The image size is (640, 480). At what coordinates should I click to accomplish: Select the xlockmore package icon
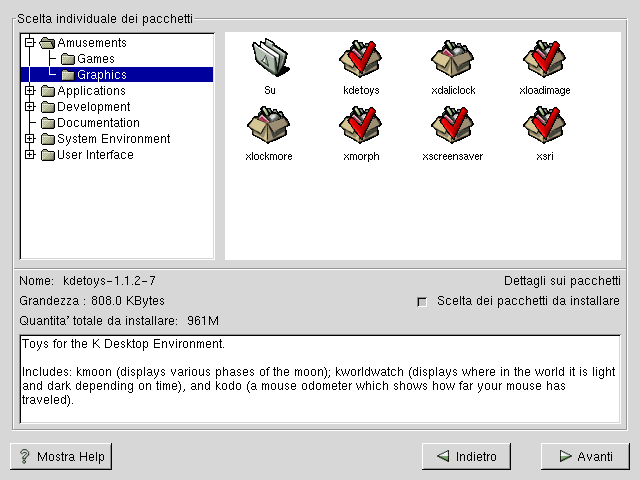pyautogui.click(x=269, y=126)
